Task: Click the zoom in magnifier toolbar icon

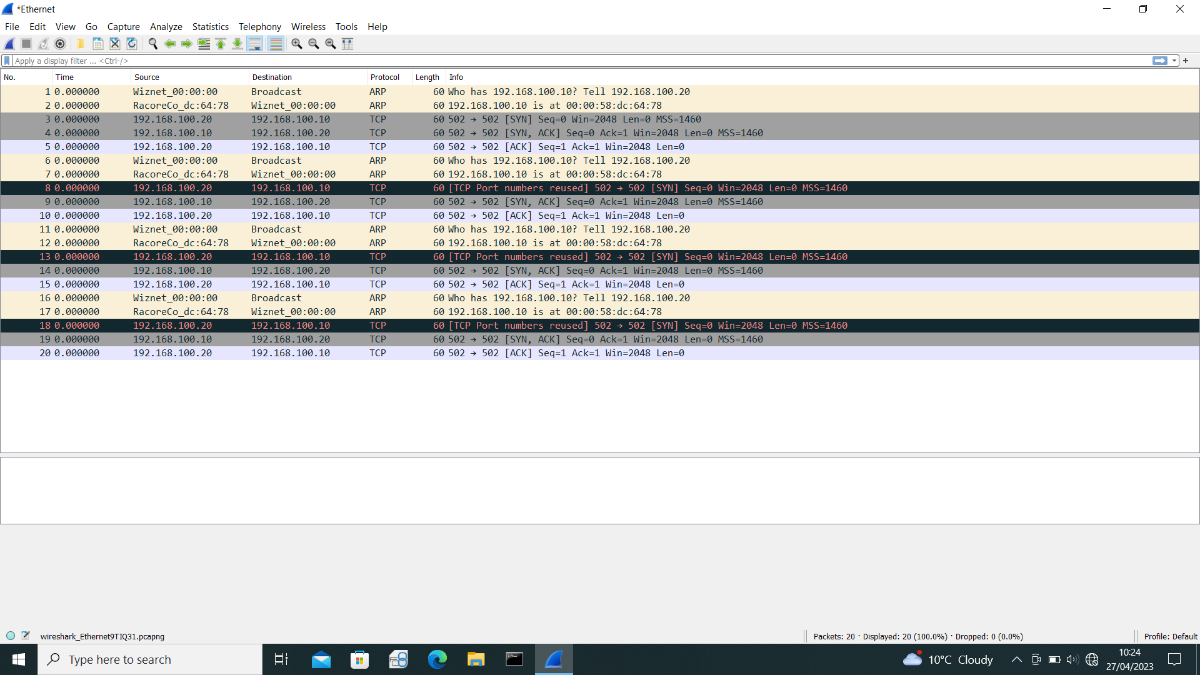Action: click(297, 44)
